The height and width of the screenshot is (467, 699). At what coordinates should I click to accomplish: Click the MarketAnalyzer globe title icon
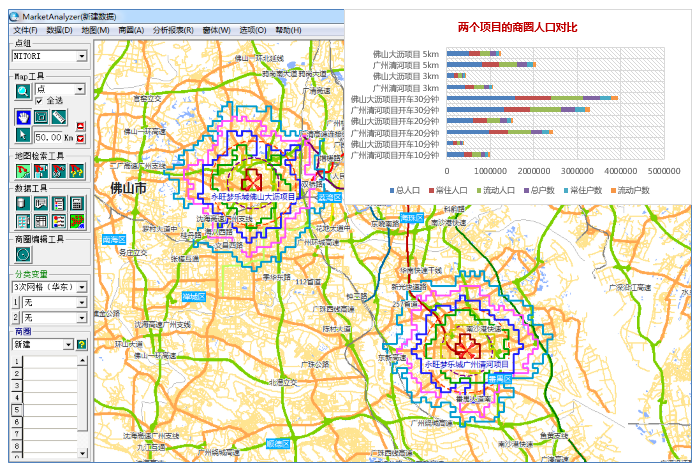[15, 17]
